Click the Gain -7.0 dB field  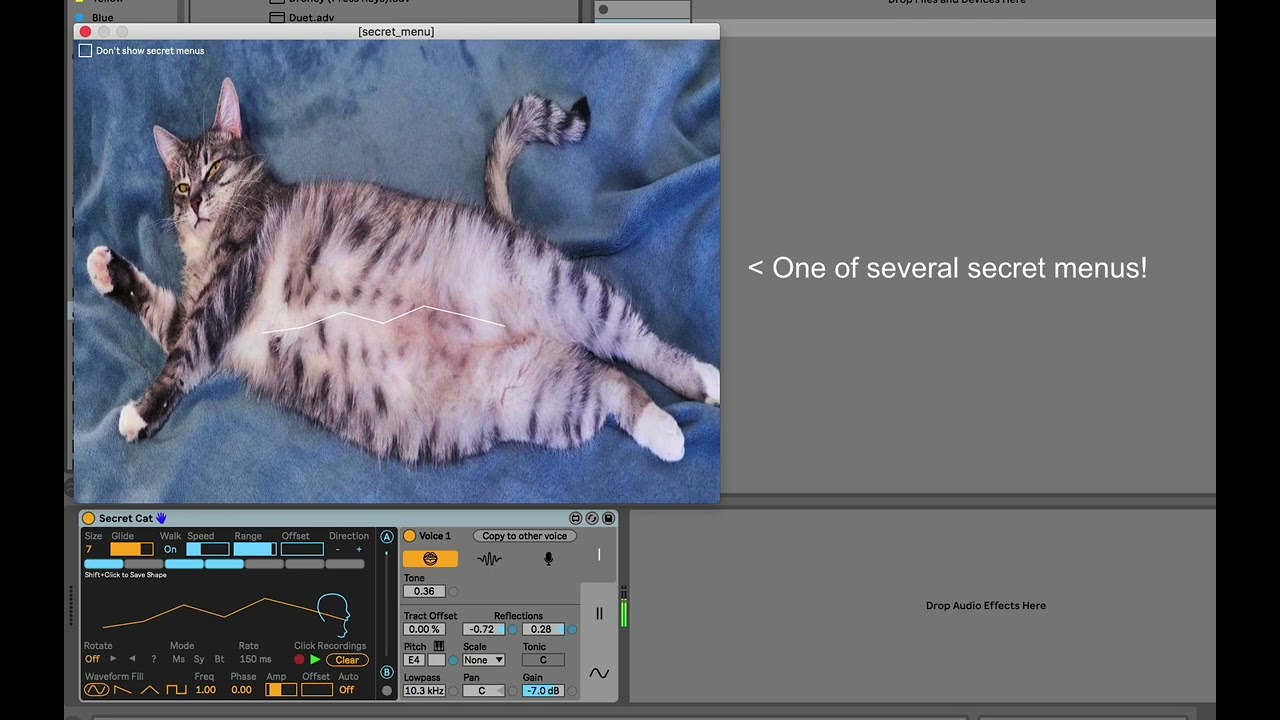tap(543, 691)
